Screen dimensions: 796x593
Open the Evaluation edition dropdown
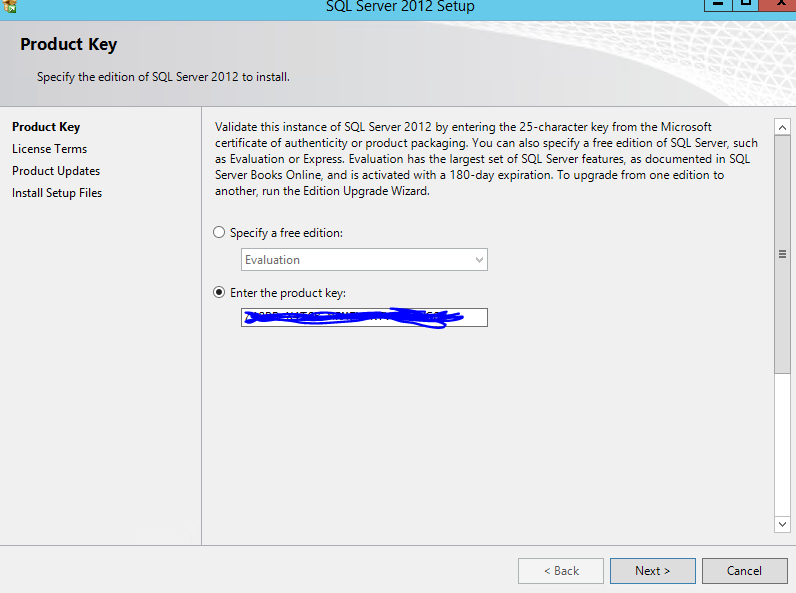[x=364, y=259]
